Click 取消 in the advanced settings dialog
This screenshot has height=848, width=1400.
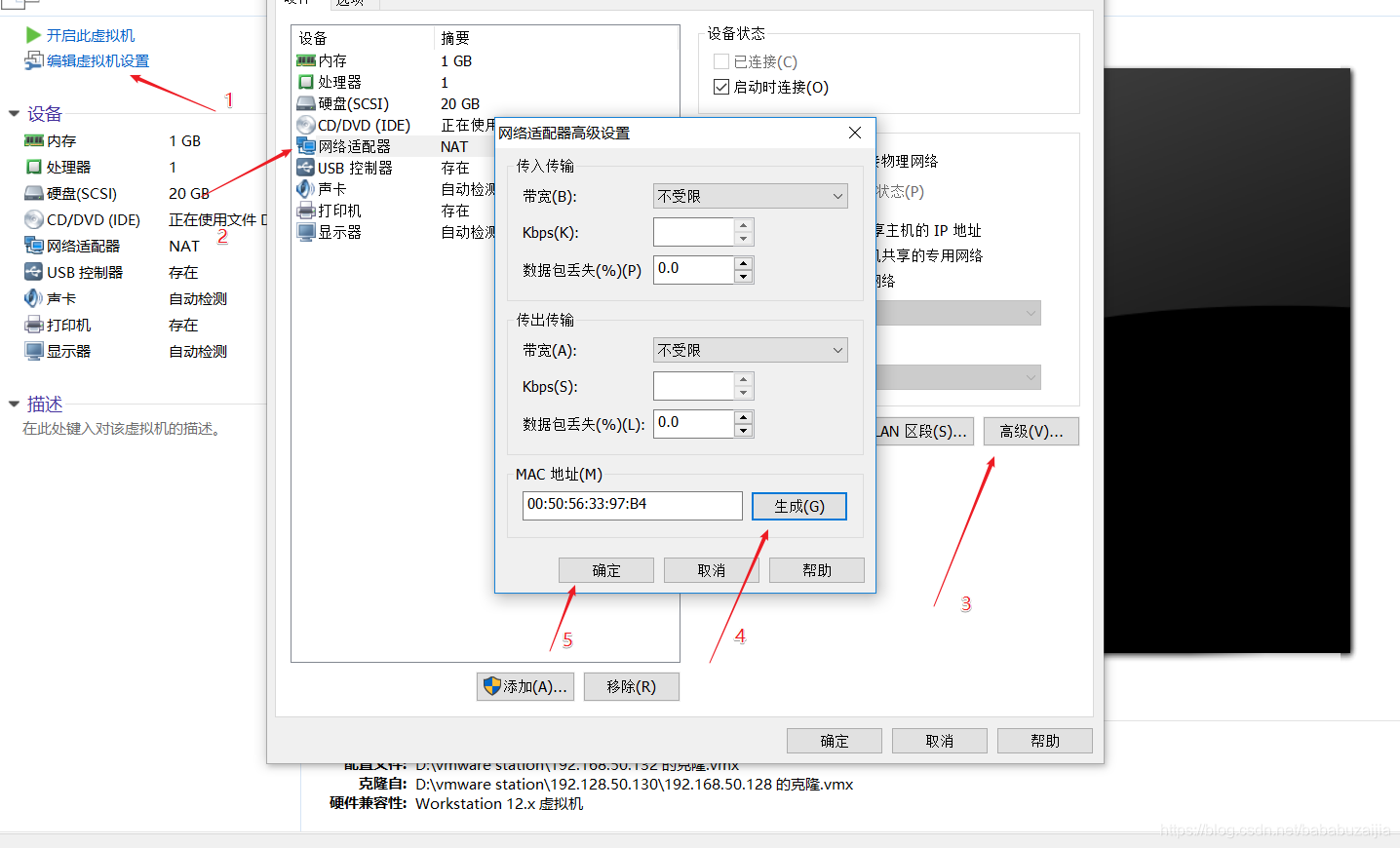[x=712, y=570]
